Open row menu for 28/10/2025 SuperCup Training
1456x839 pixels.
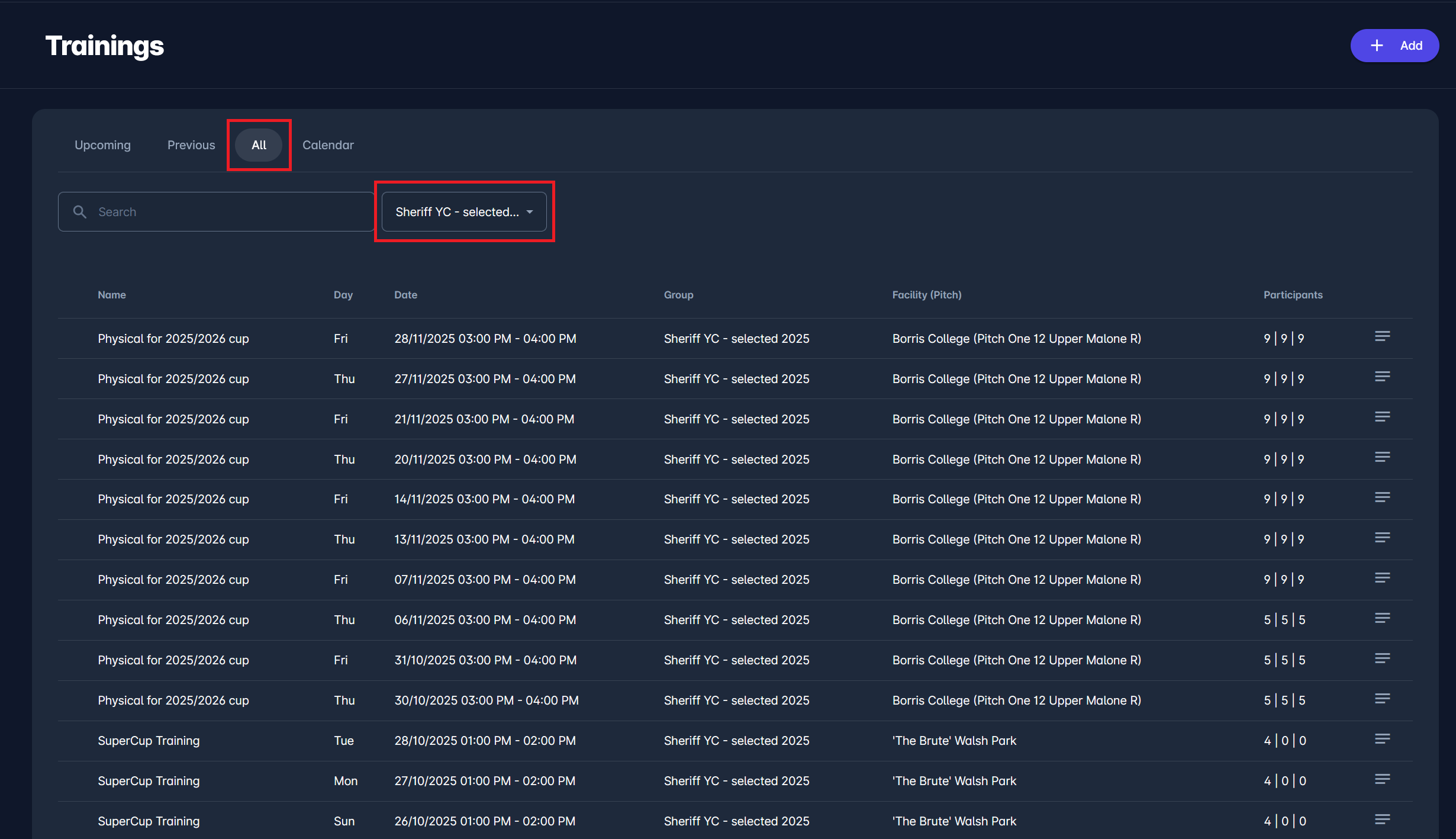[1382, 740]
